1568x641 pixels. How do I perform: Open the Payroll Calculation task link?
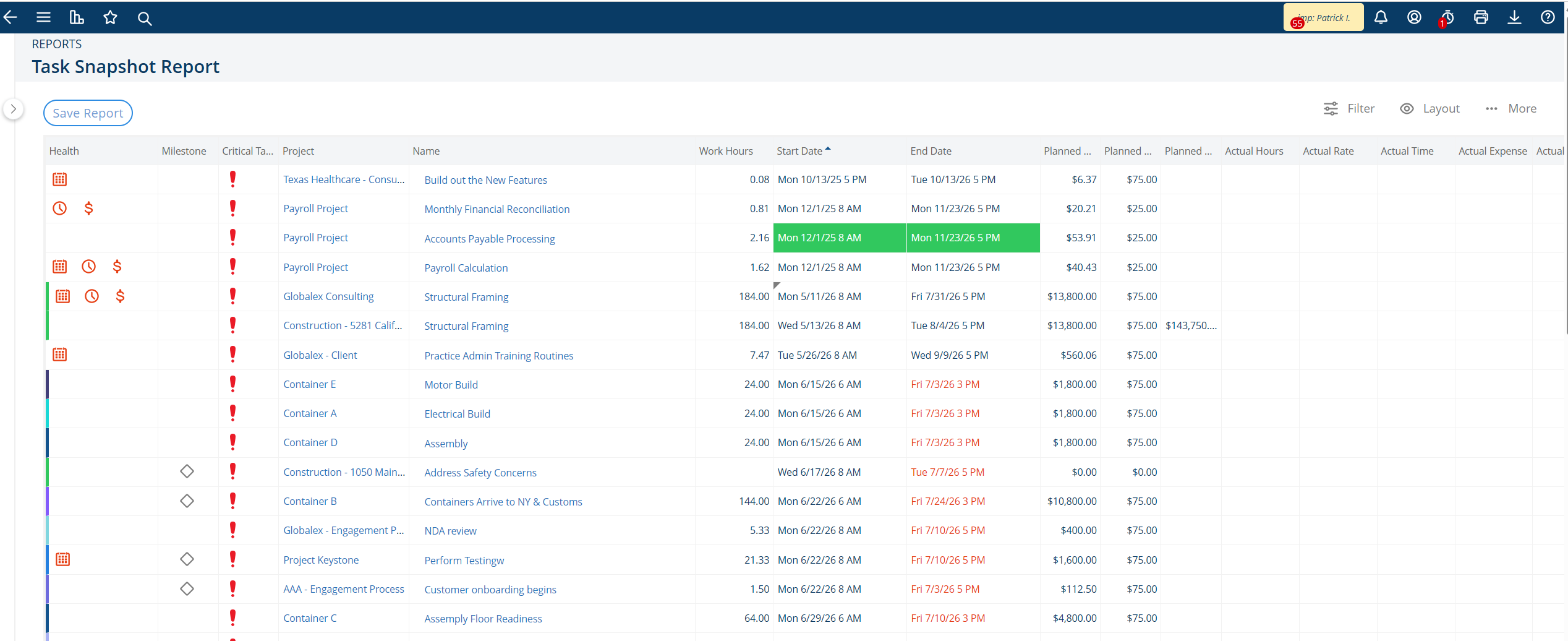[x=466, y=268]
